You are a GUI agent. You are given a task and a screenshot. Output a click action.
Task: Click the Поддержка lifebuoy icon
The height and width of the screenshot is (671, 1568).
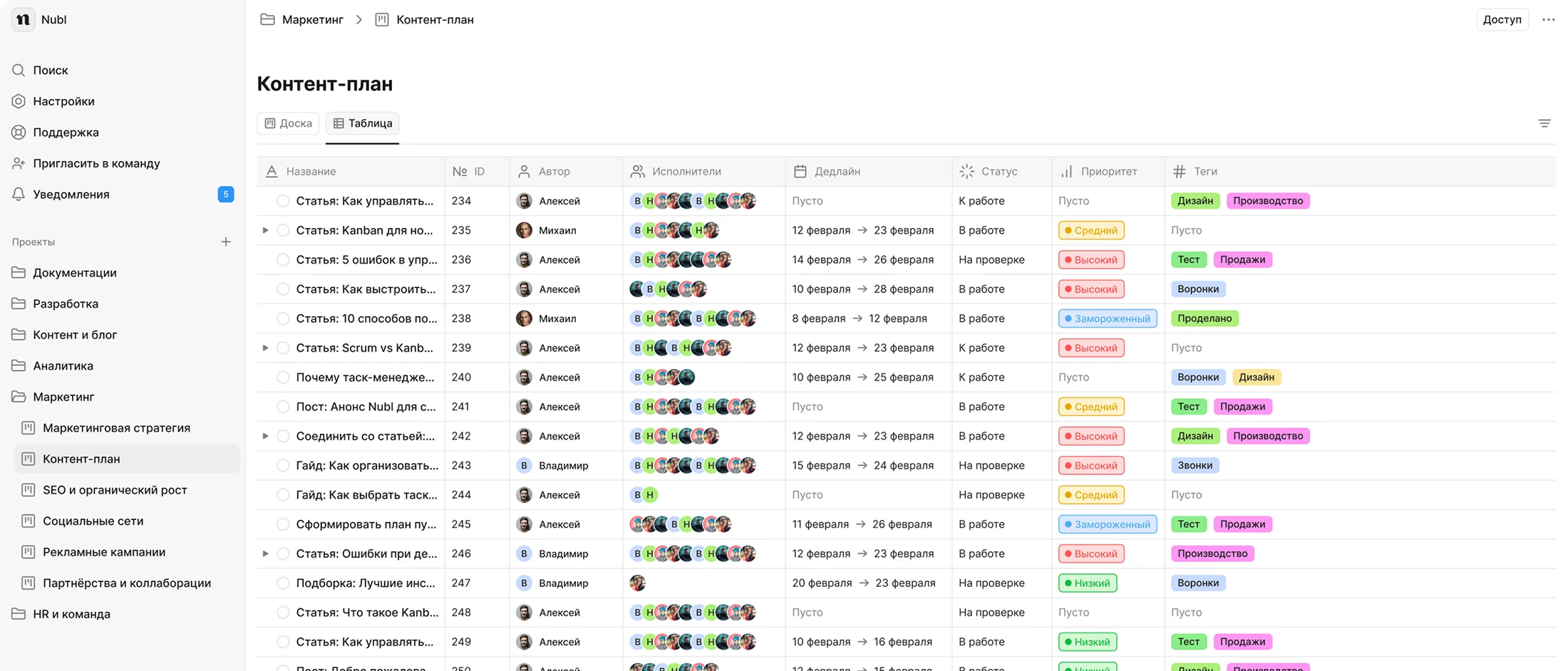[x=19, y=132]
